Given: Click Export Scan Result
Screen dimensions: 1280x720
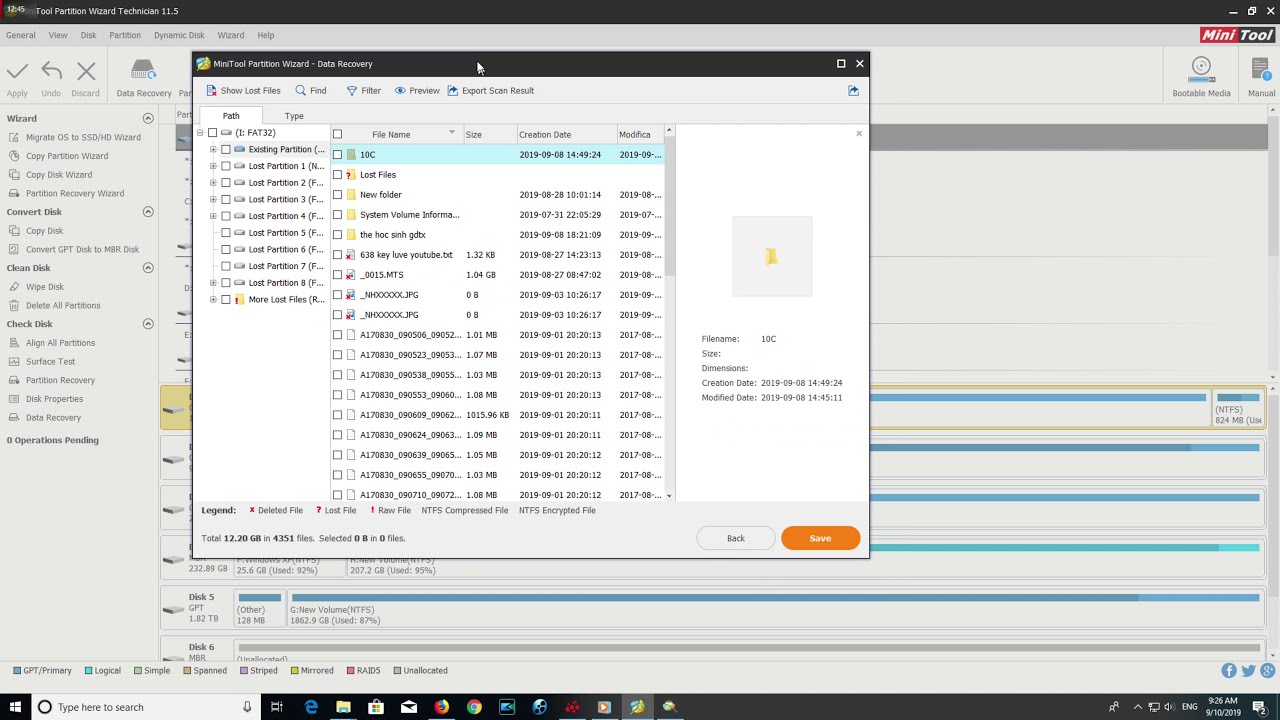Looking at the screenshot, I should point(490,90).
